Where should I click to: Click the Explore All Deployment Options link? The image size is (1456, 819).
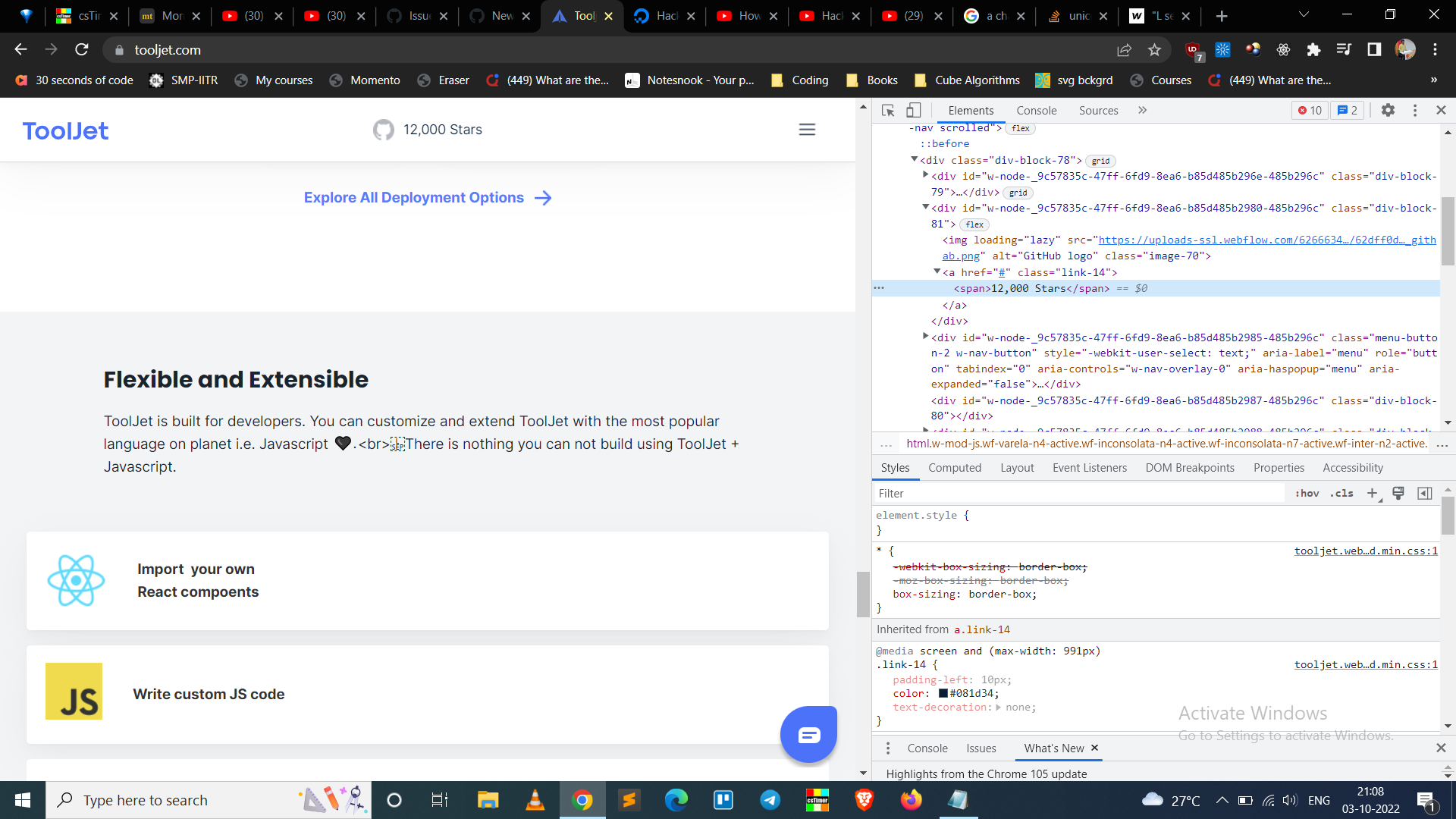413,197
